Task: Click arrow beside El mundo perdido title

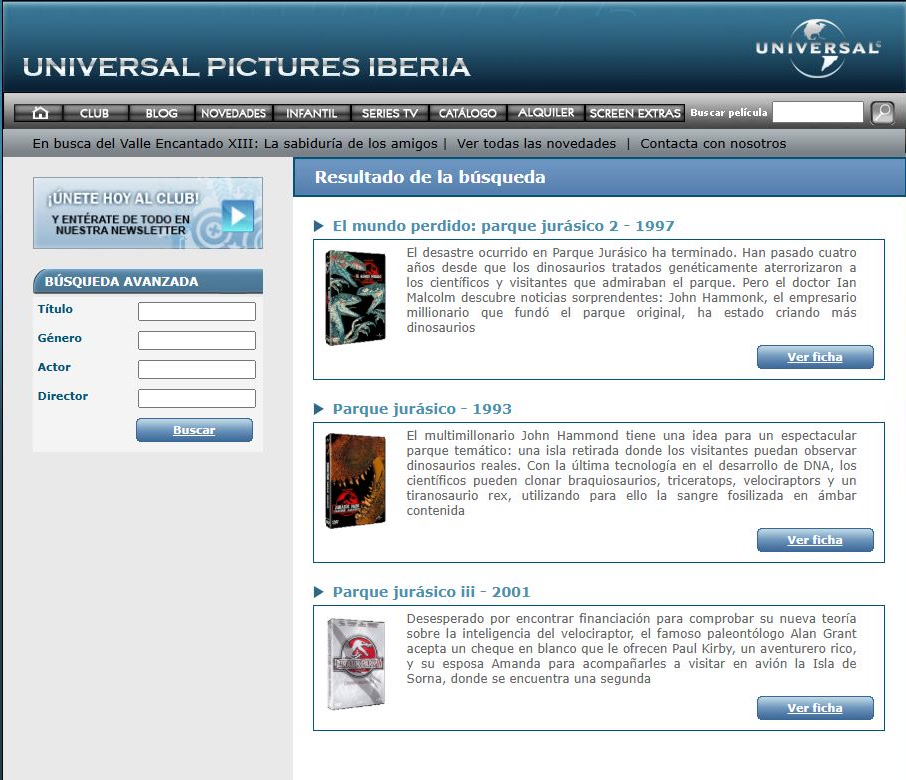Action: (318, 226)
